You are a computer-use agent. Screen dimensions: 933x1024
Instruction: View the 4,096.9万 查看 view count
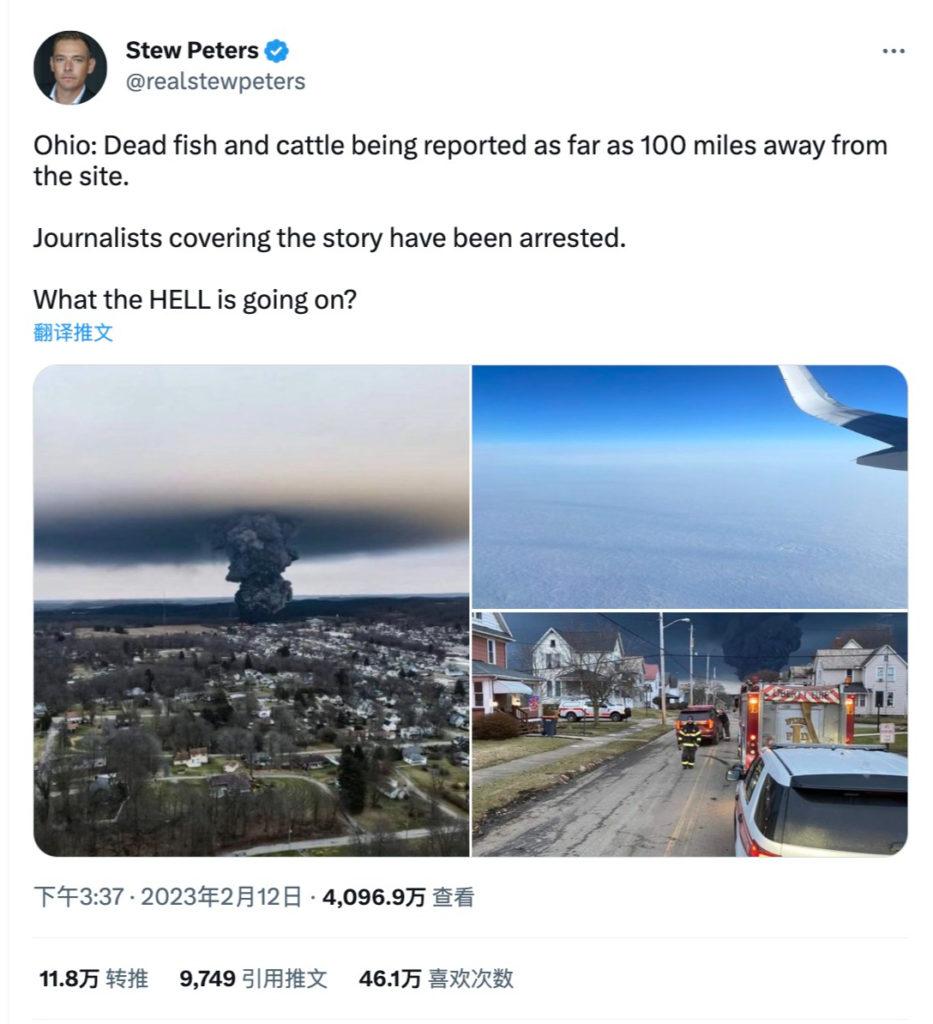398,897
